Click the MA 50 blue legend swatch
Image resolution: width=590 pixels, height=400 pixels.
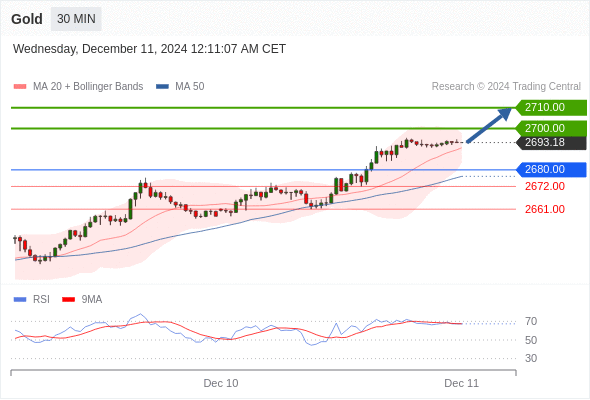(x=162, y=87)
